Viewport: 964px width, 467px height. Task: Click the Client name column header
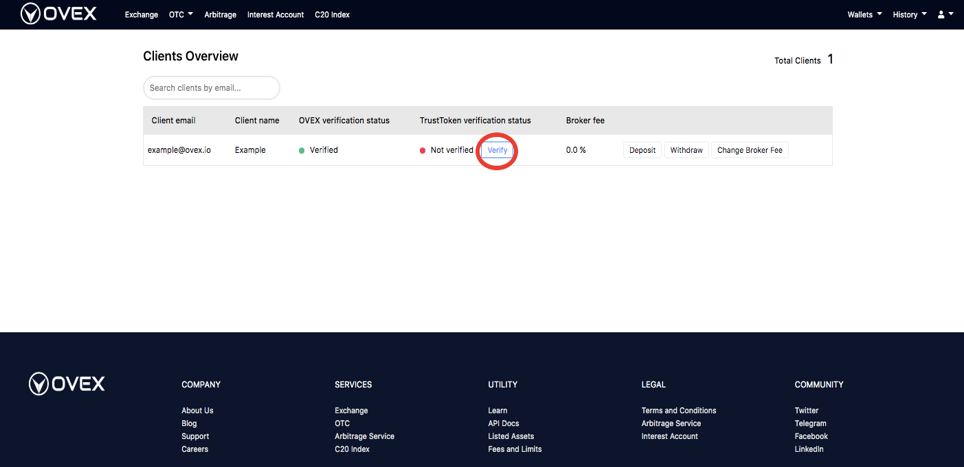[257, 120]
